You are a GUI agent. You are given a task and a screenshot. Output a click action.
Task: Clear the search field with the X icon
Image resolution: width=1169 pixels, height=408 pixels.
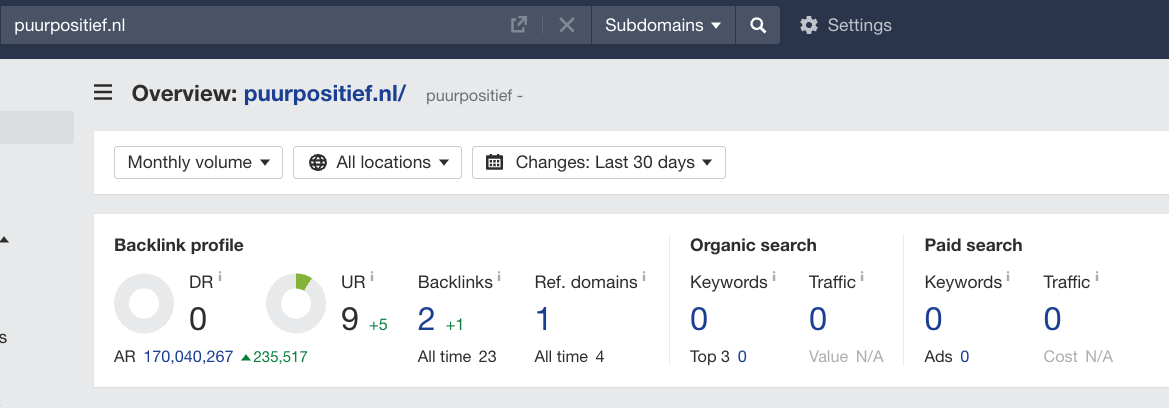tap(567, 25)
